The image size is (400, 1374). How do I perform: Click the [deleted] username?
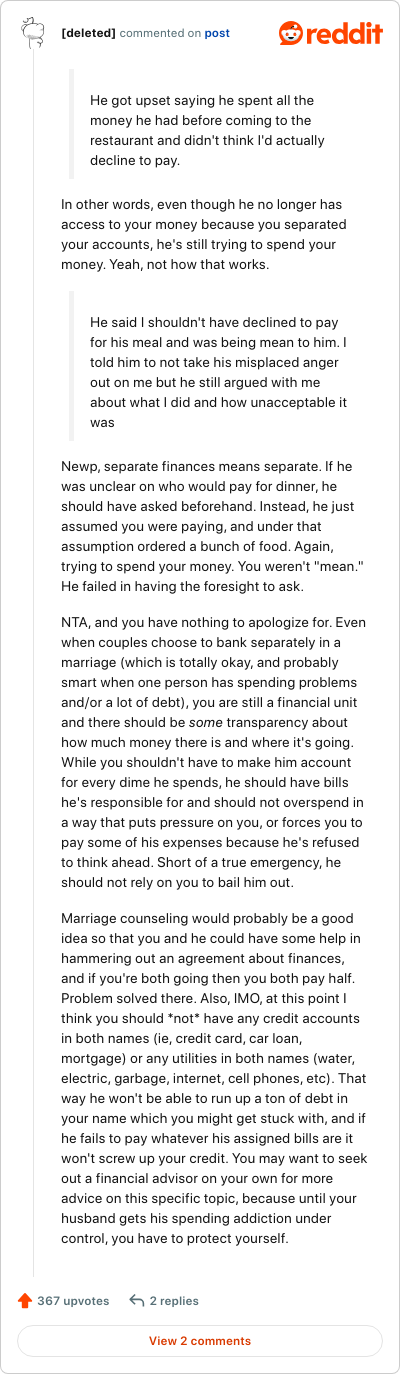(88, 33)
